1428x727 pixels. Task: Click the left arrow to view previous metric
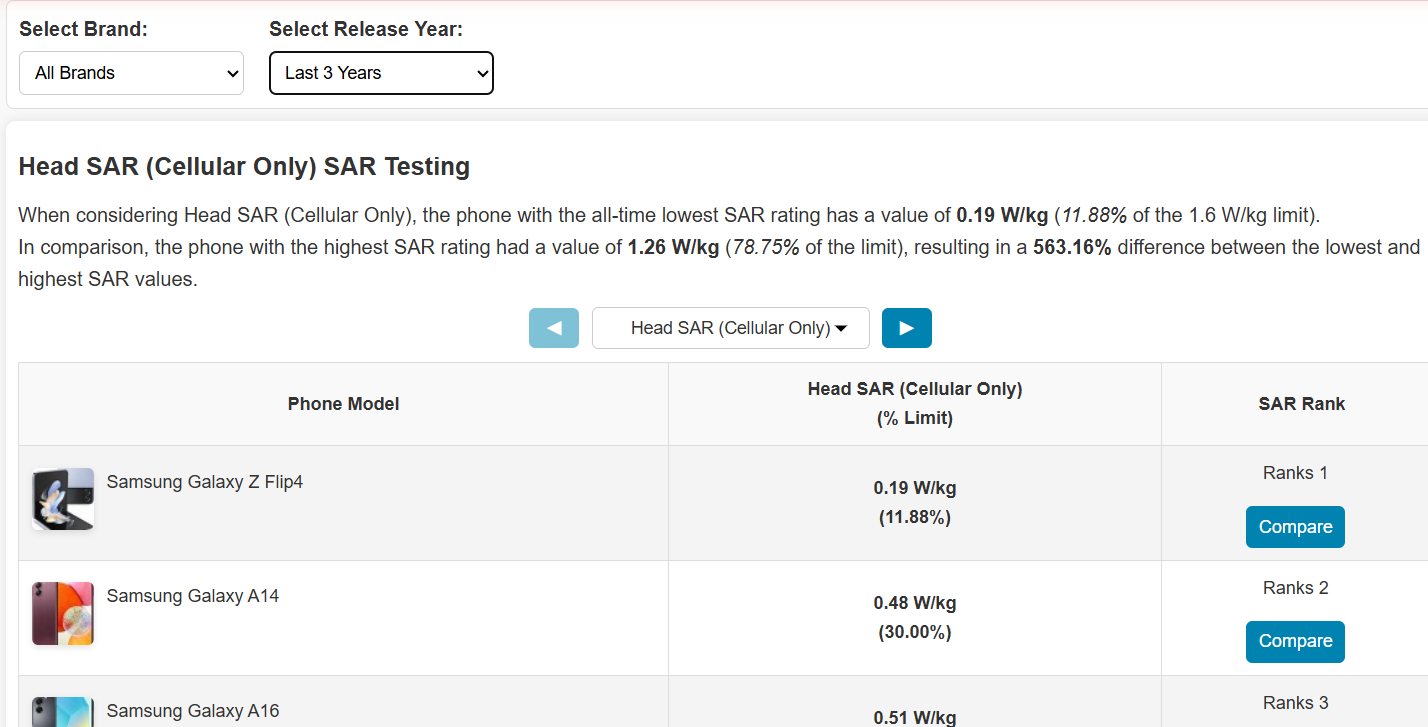[x=553, y=327]
